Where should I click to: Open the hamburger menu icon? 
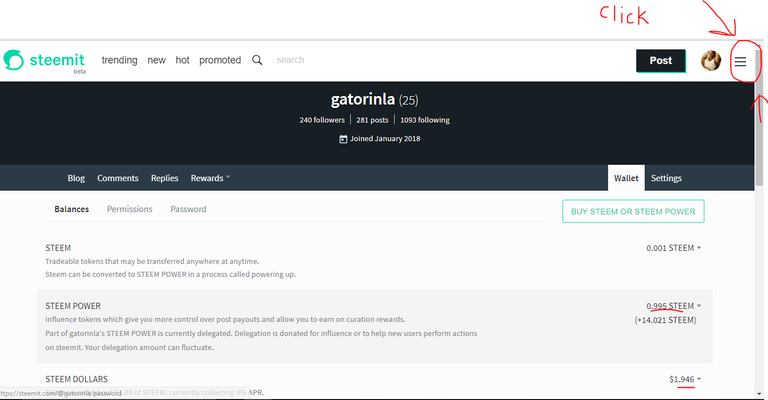(740, 61)
